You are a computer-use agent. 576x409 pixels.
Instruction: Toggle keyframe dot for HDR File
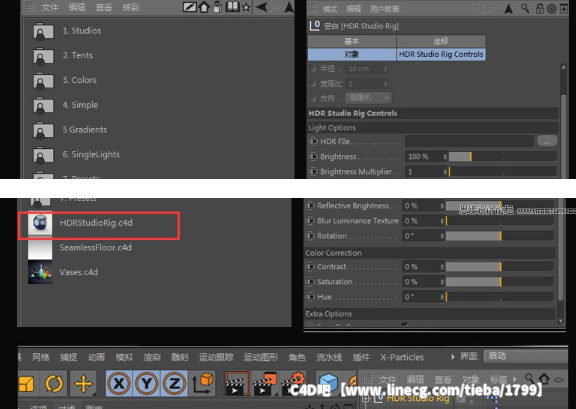(313, 141)
